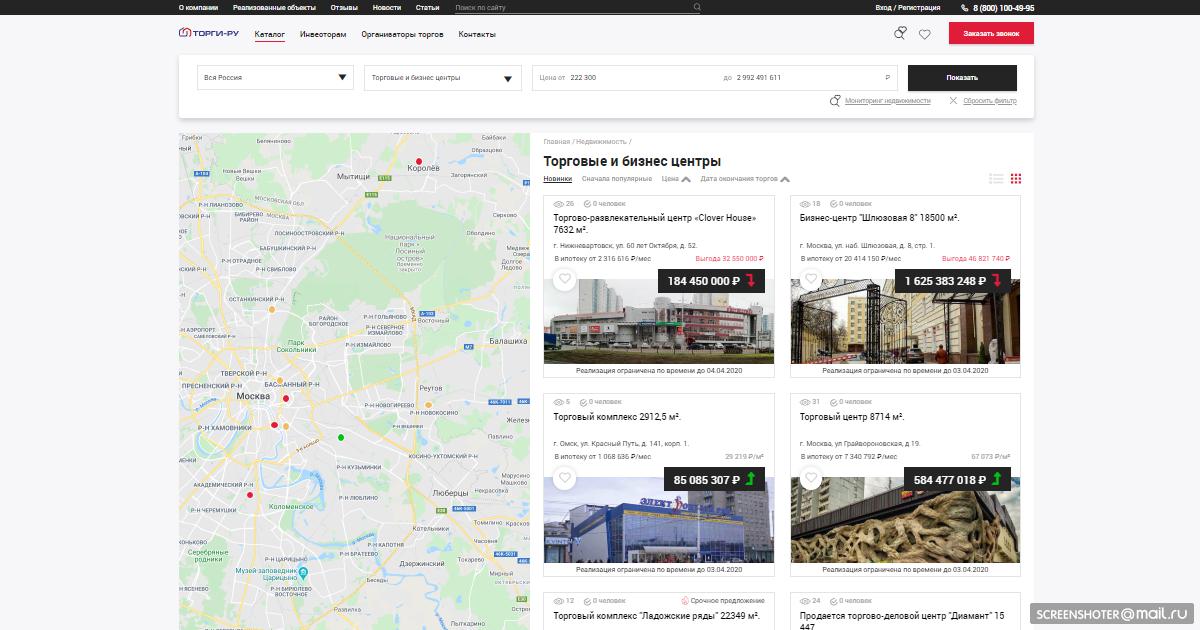Click the views eye icon on Торговый центр 8714 card
Screen dimensions: 1200x630
click(806, 402)
